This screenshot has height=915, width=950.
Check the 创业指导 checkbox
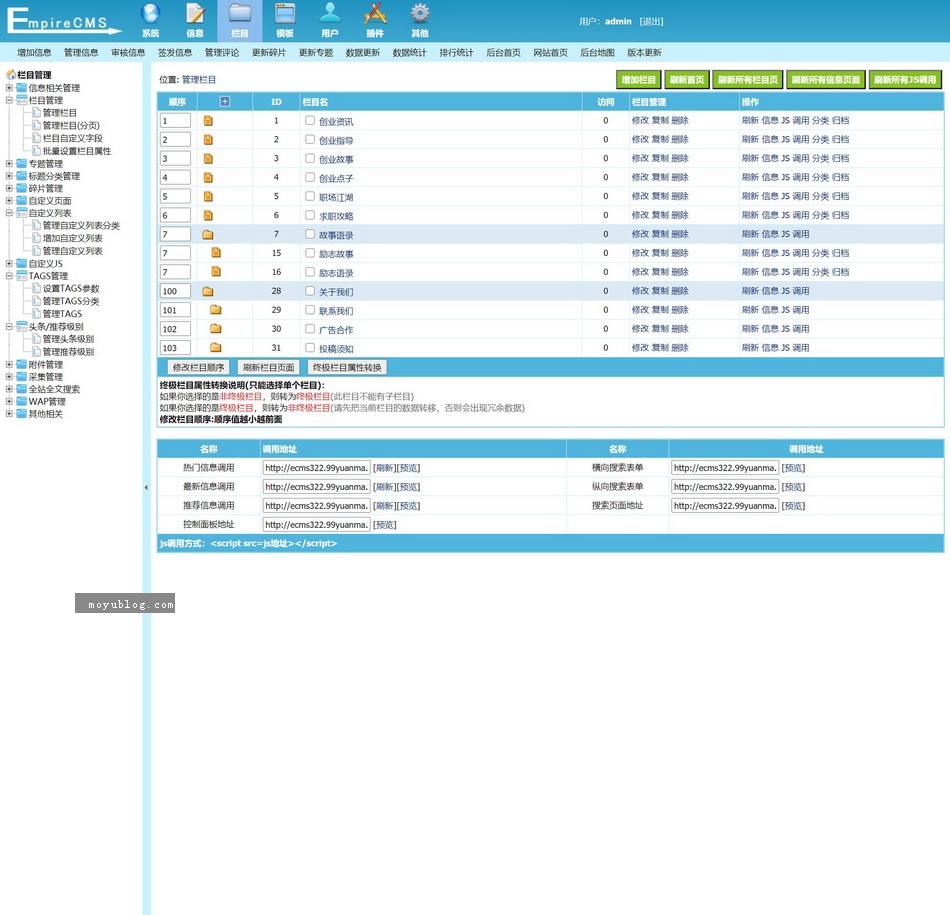[310, 139]
